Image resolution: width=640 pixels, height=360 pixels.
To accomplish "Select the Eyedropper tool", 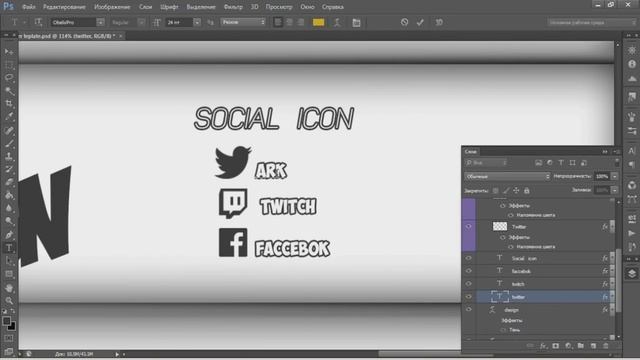I will [9, 117].
